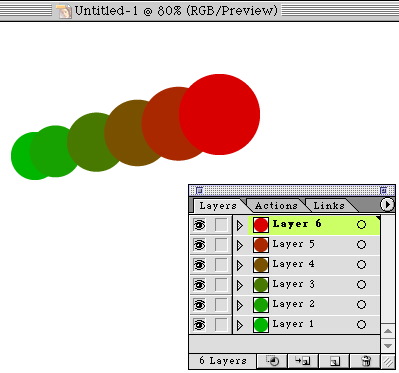The image size is (399, 373).
Task: Click the Create New Layer icon
Action: tap(334, 361)
